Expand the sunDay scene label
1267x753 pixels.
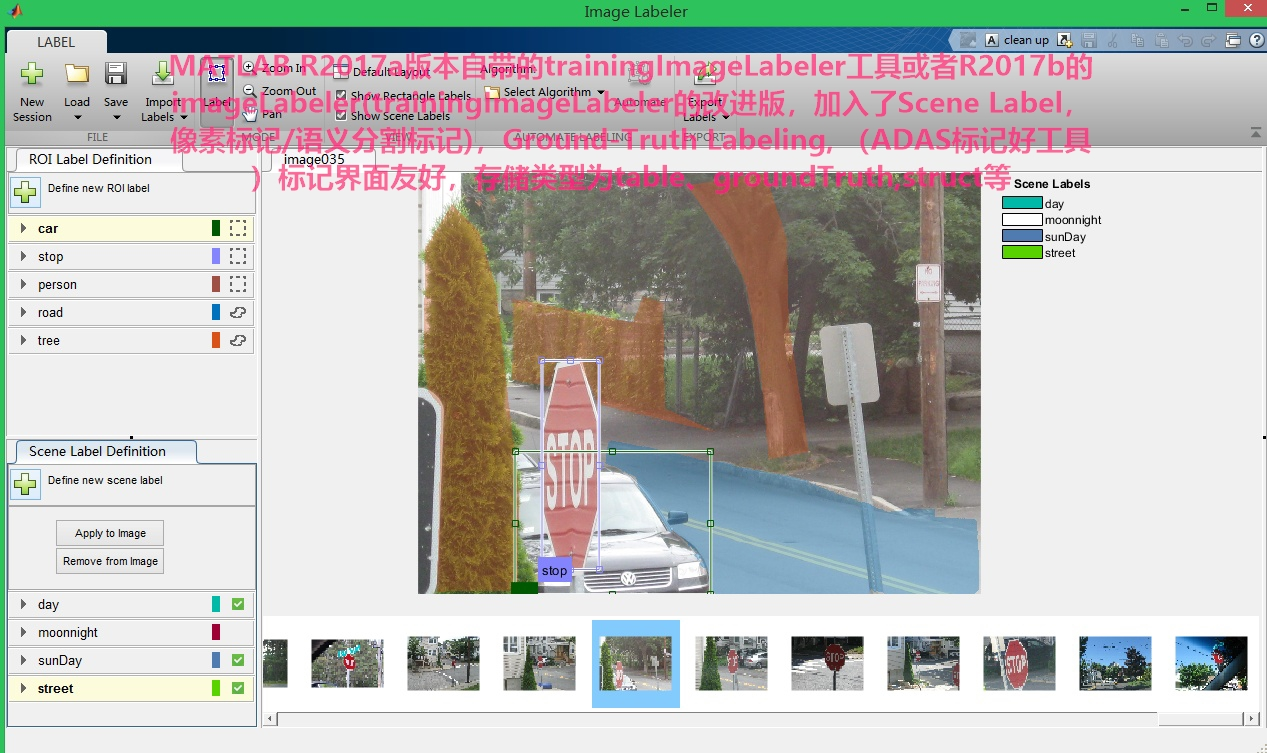click(23, 660)
